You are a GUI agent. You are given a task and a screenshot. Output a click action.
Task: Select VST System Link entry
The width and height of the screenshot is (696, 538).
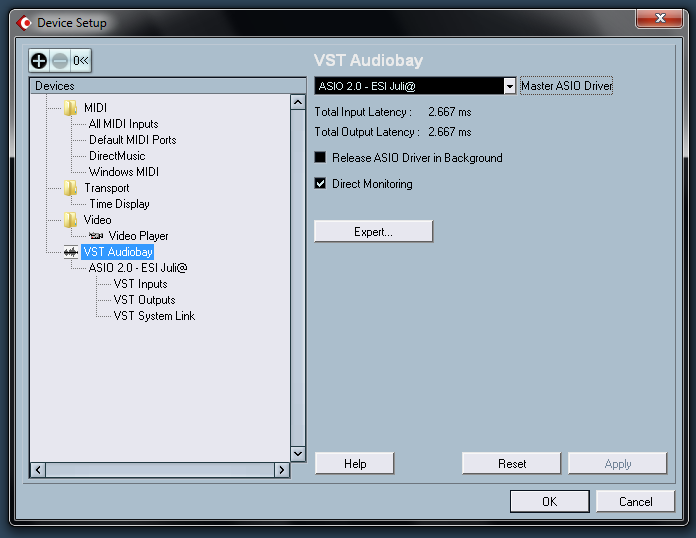[x=154, y=316]
